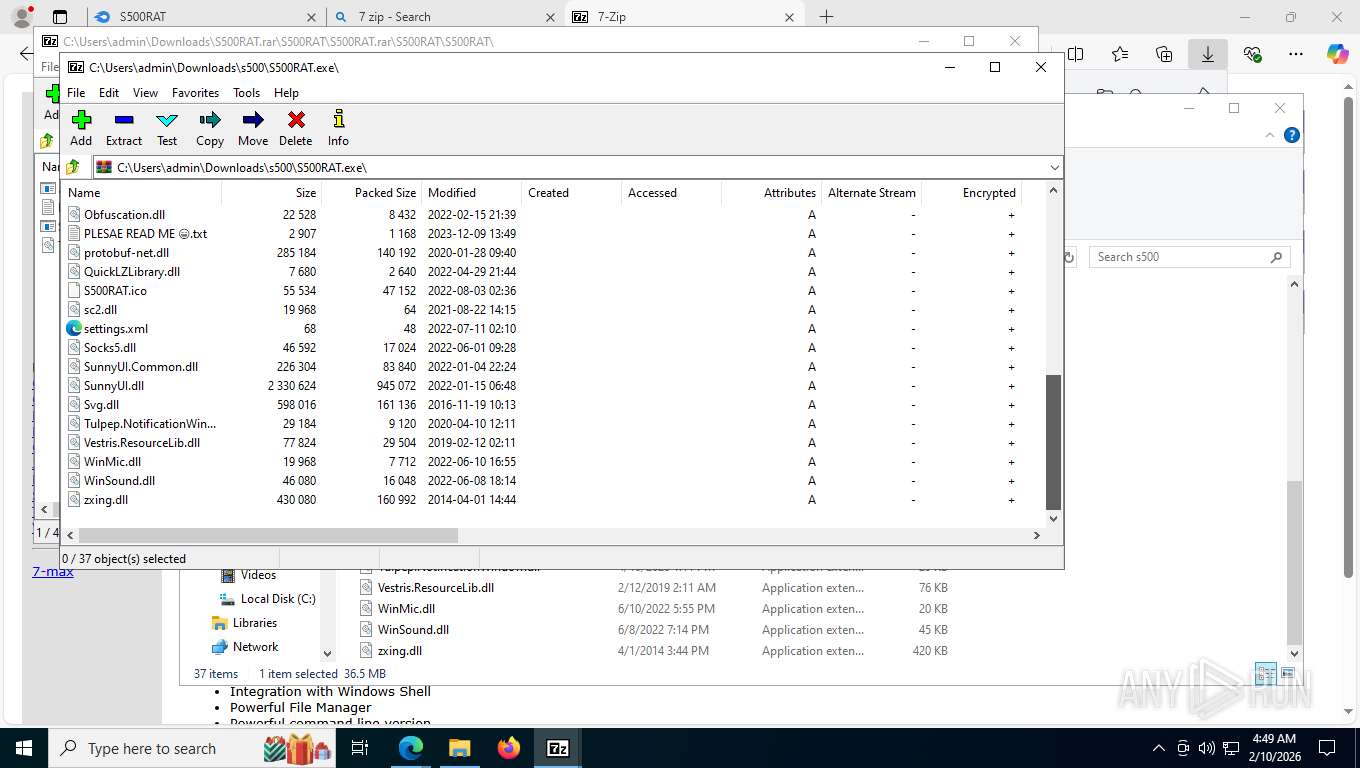
Task: Click the Info toolbar icon
Action: tap(339, 121)
